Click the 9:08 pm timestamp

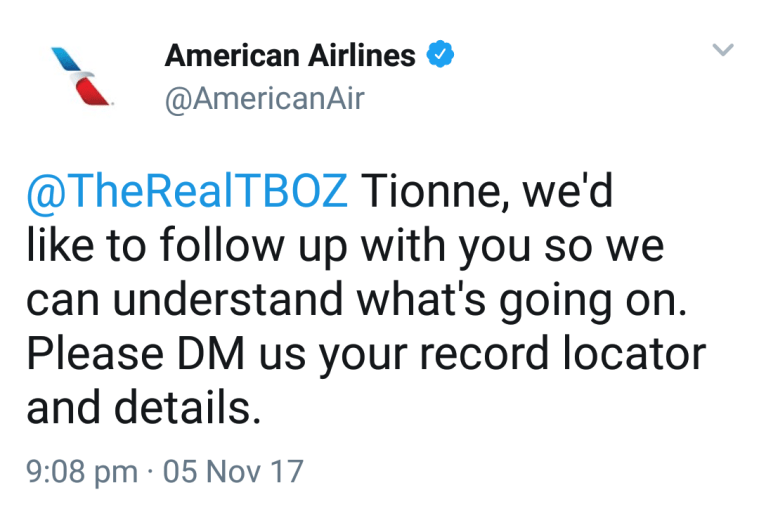pos(81,472)
